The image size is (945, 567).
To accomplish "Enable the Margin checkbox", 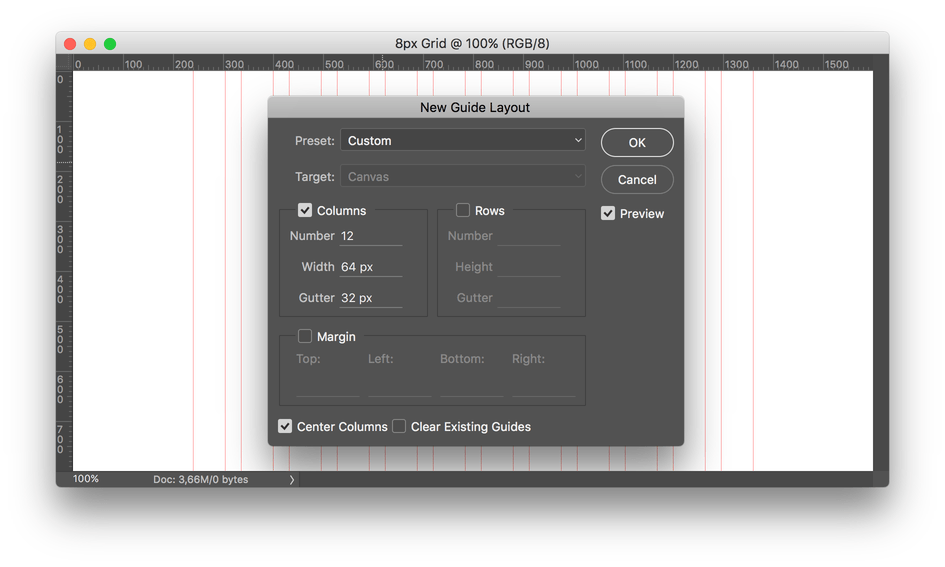I will point(305,337).
